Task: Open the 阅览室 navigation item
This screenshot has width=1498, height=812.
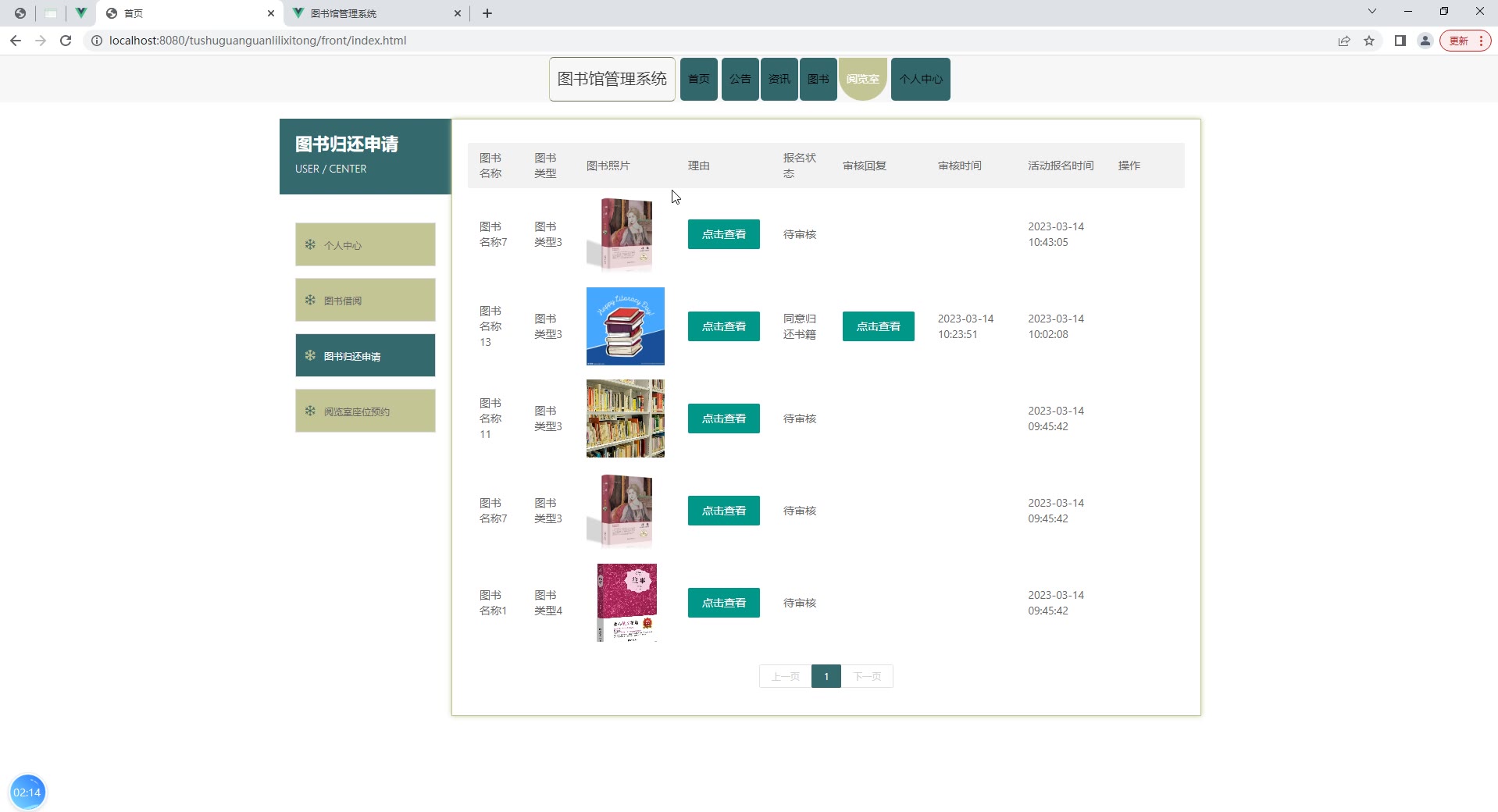Action: click(863, 79)
